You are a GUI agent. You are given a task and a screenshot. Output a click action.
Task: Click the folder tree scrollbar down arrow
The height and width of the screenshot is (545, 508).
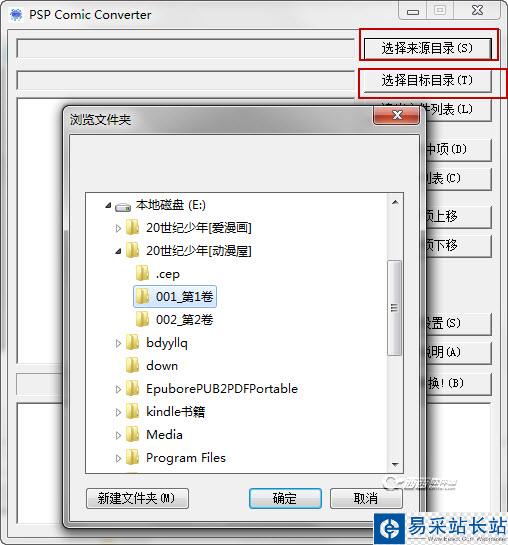[395, 464]
